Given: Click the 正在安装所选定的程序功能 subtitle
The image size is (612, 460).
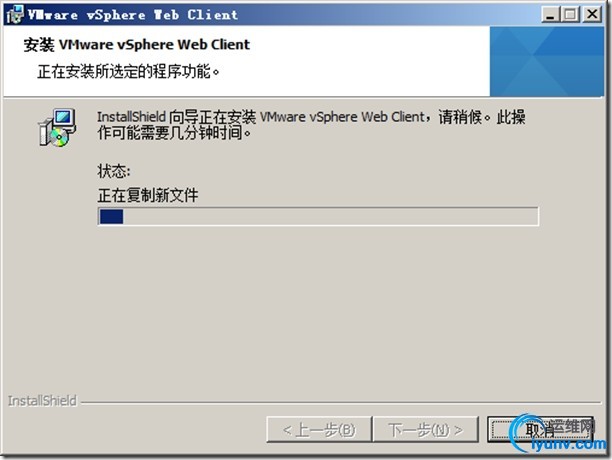Looking at the screenshot, I should (x=129, y=71).
